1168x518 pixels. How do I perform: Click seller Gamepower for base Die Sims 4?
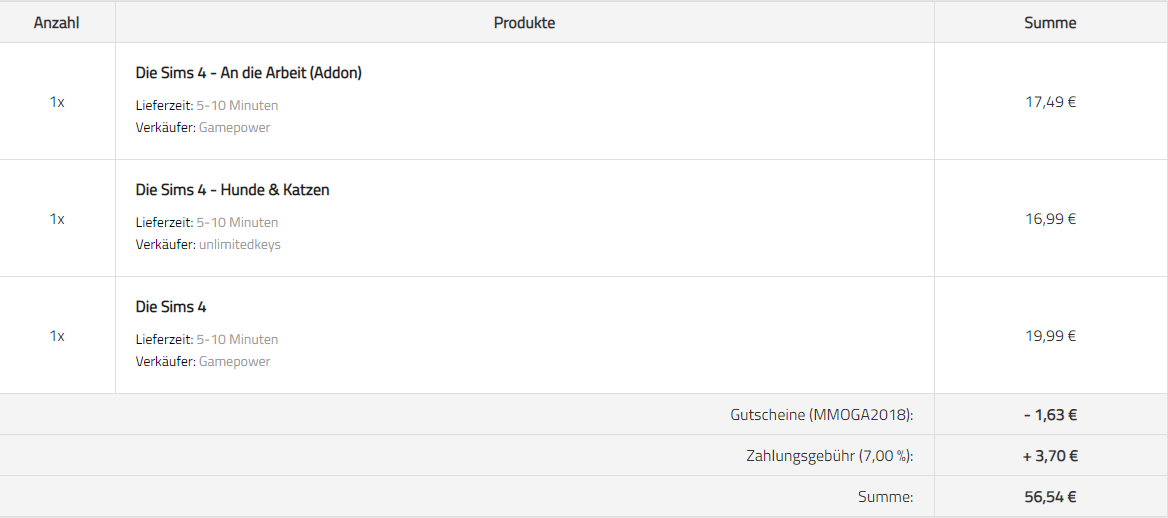[235, 361]
